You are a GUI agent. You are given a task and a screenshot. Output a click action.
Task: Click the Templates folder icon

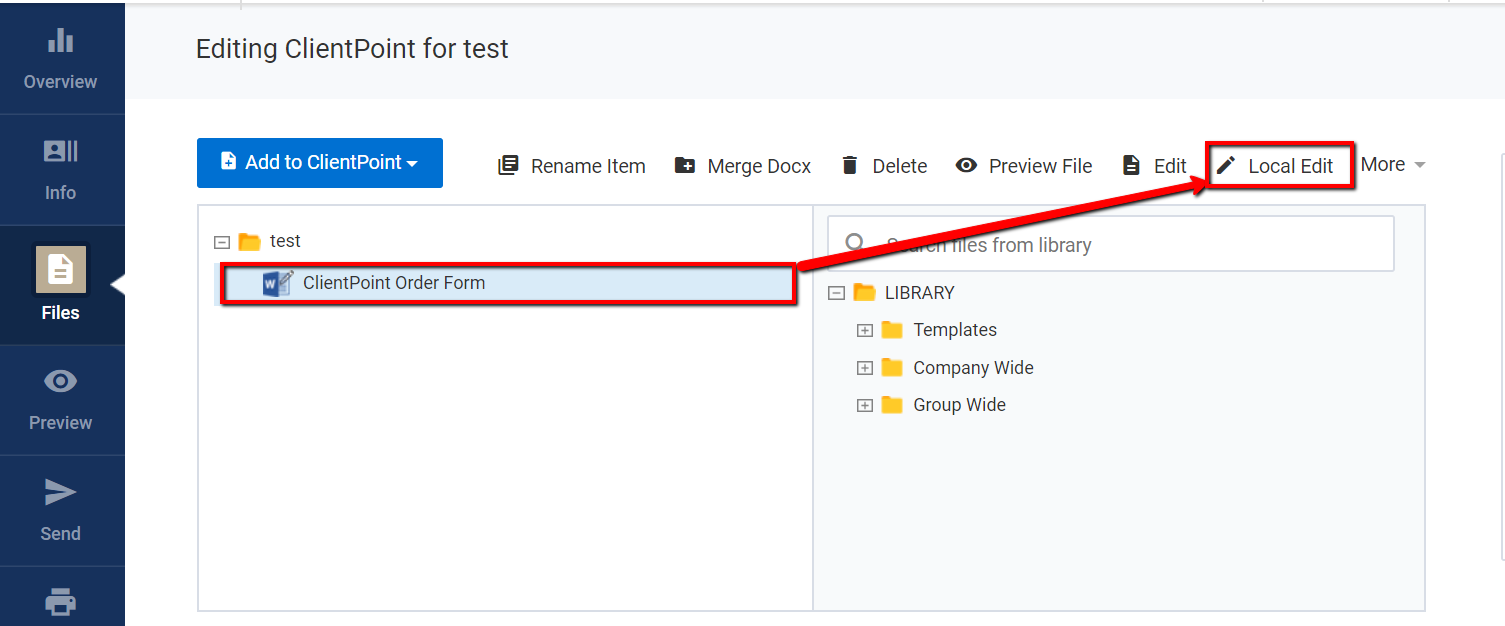pyautogui.click(x=892, y=330)
